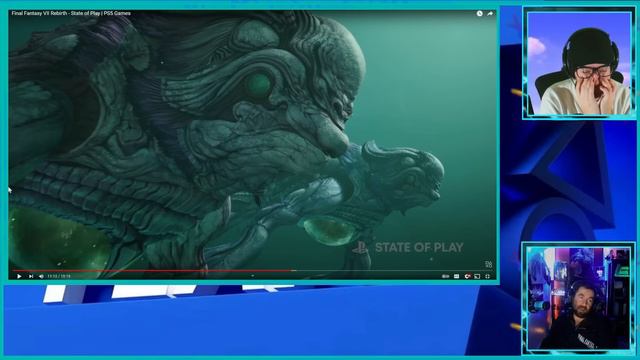Click the elapsed time display in player controls
640x360 pixels.
click(x=59, y=276)
